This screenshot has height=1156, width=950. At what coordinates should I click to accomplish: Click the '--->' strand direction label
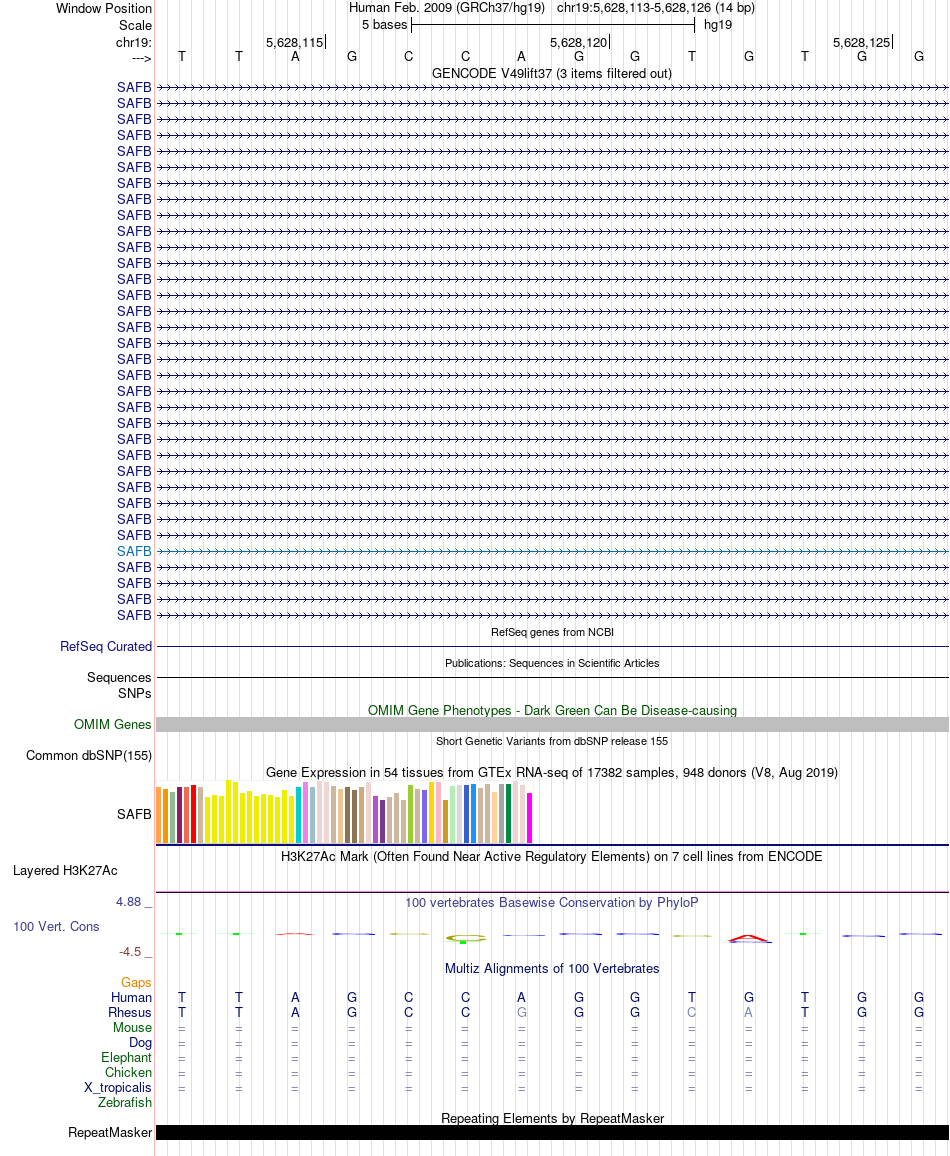[142, 58]
